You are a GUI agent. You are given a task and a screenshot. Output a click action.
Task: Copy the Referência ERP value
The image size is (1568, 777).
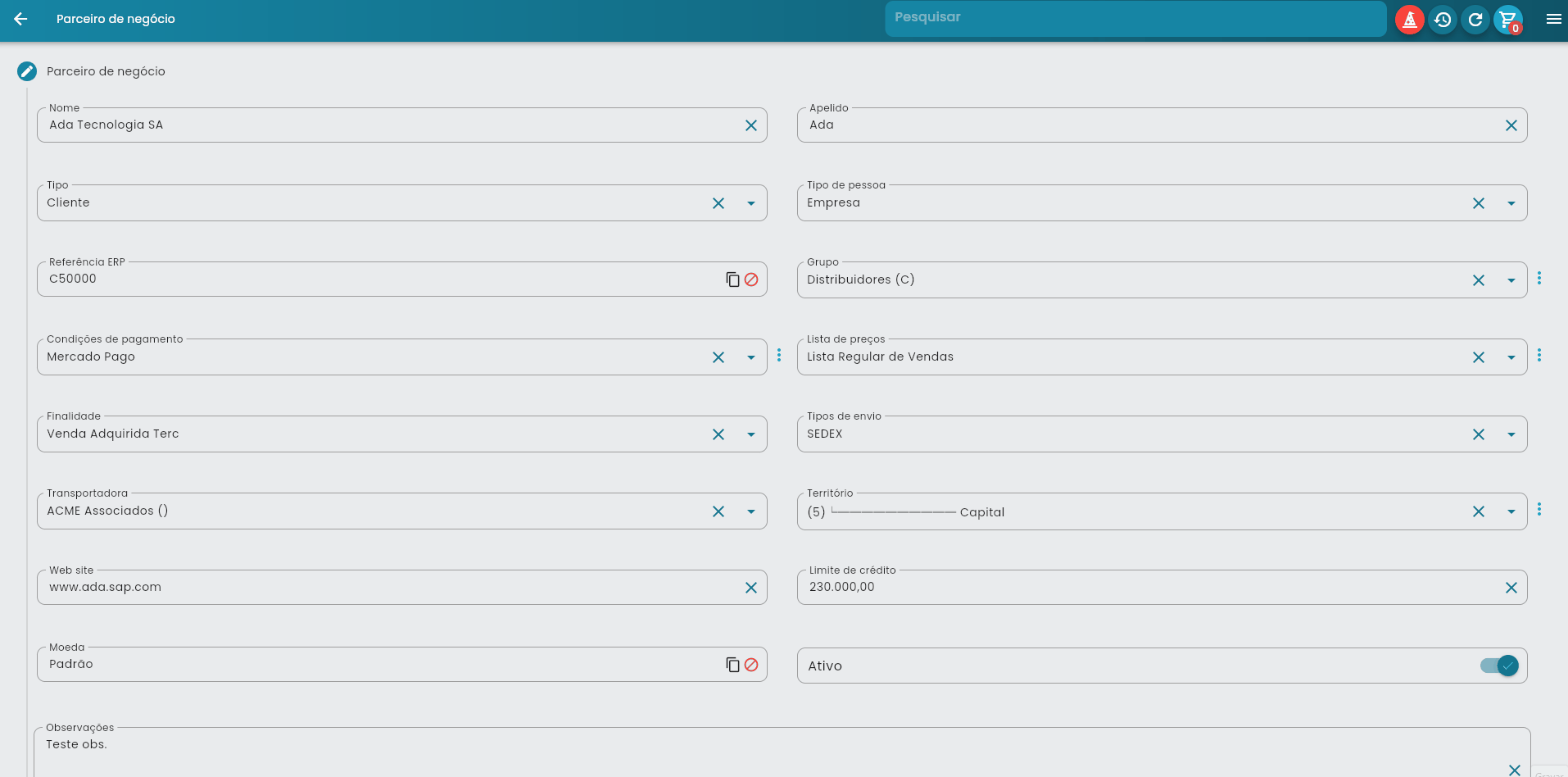point(732,279)
